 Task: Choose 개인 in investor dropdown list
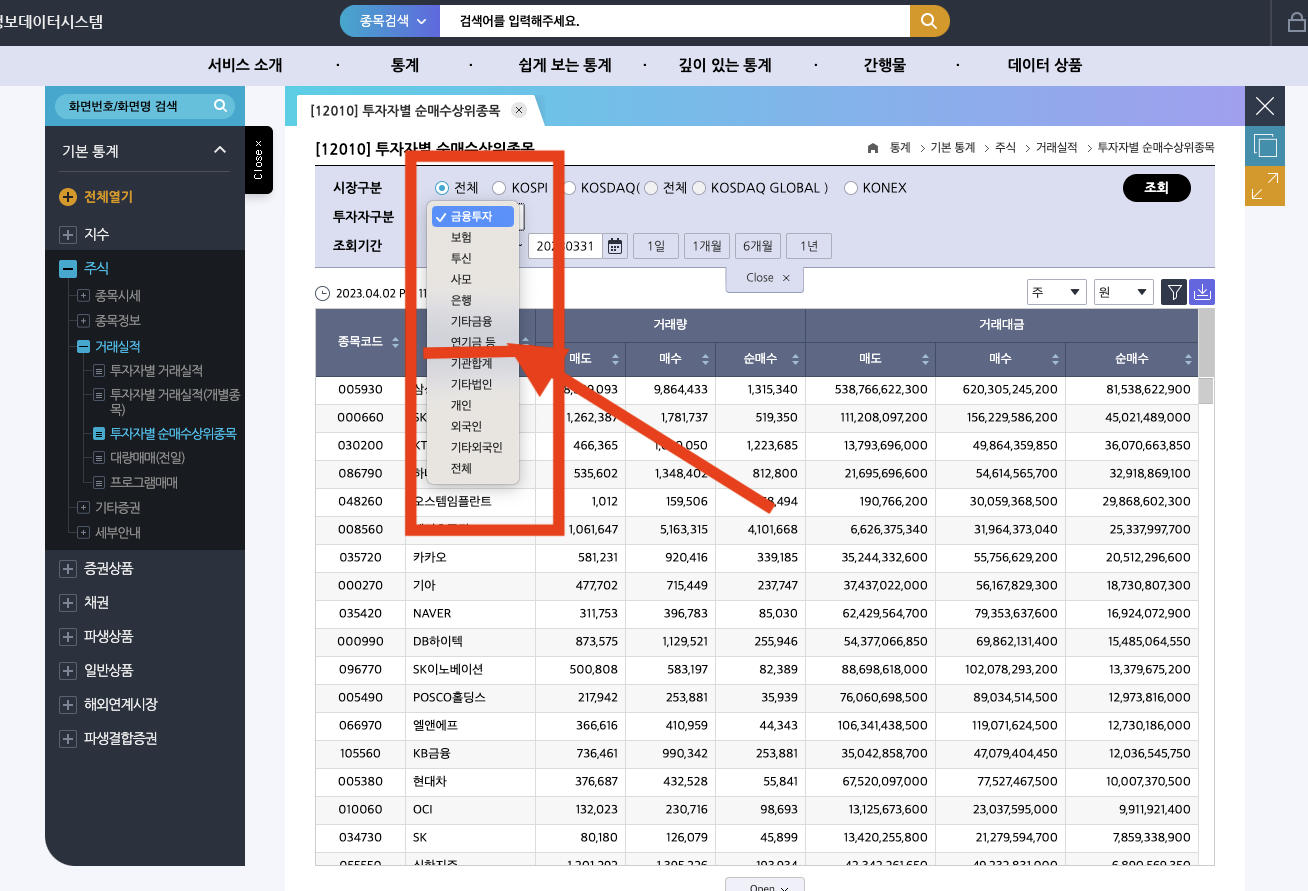(x=473, y=405)
